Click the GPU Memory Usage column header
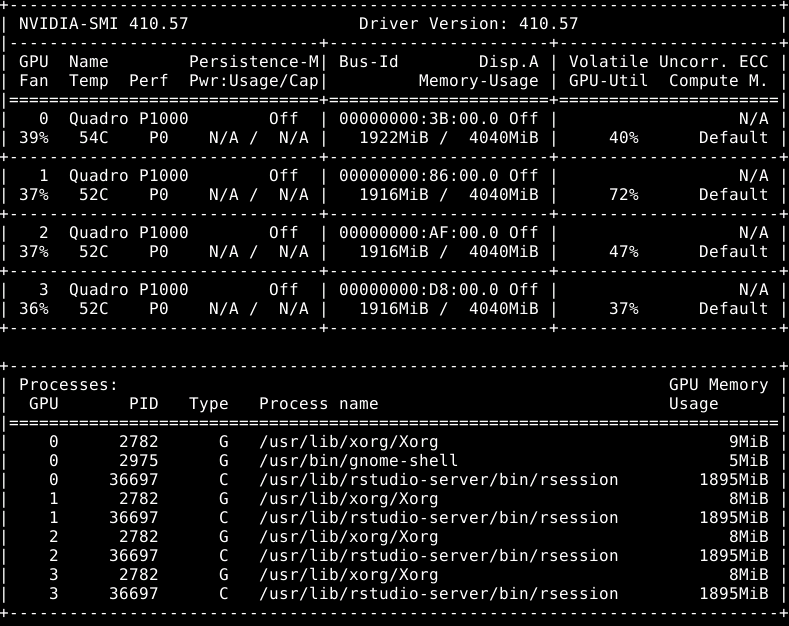This screenshot has width=789, height=626. click(719, 395)
